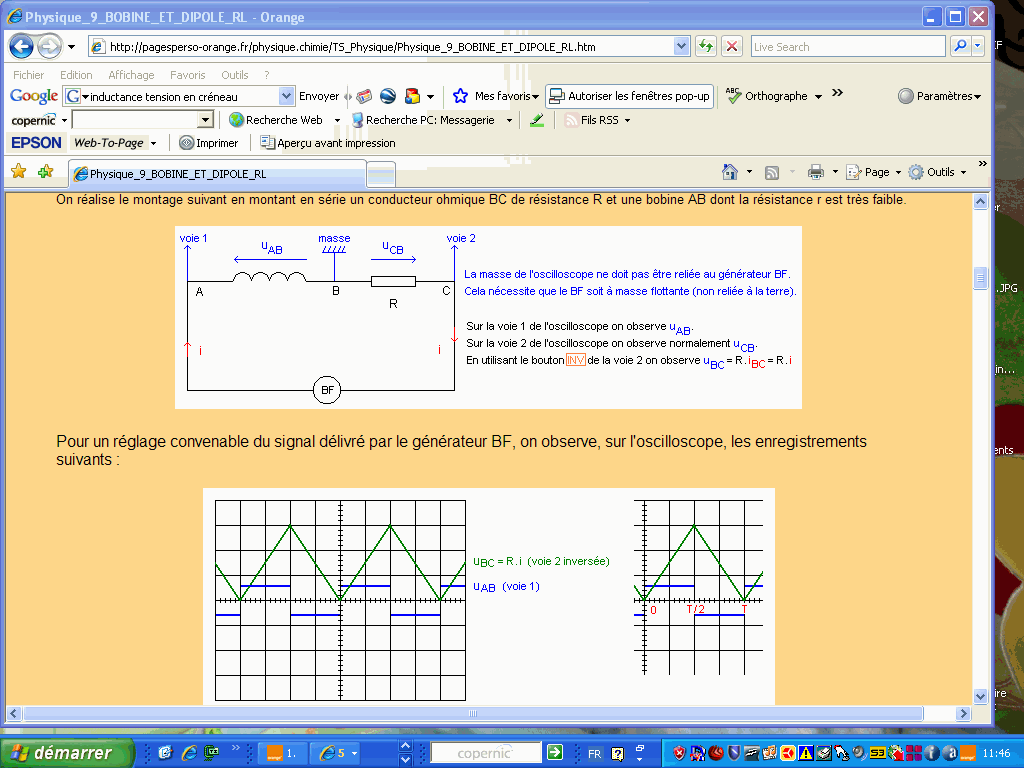Viewport: 1024px width, 768px height.
Task: Open the Favoris menu
Action: click(187, 75)
